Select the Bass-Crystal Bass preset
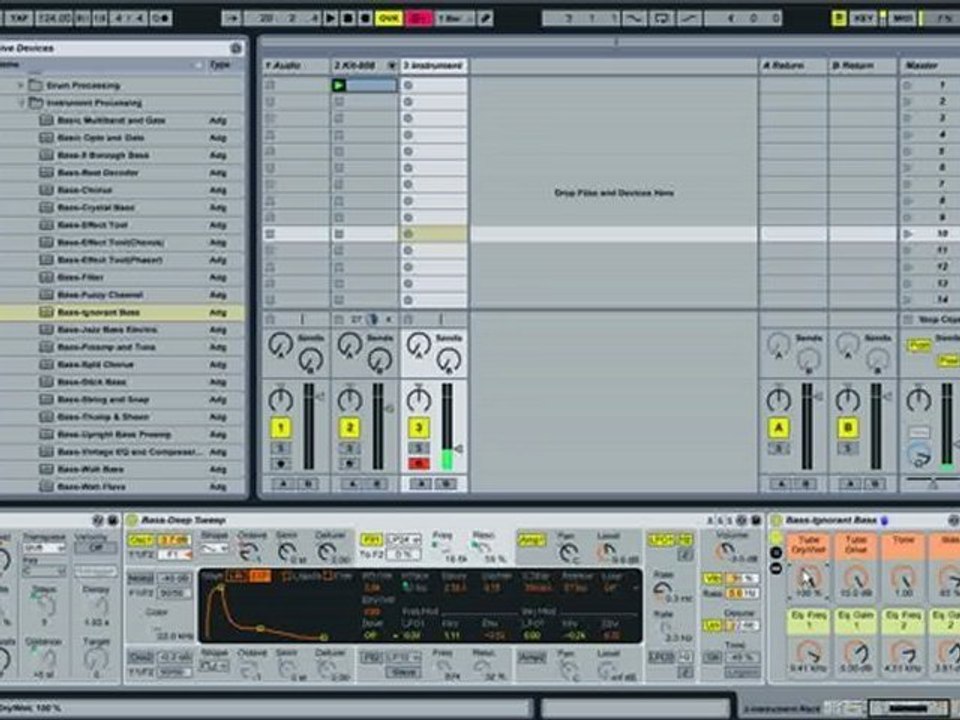 point(96,208)
